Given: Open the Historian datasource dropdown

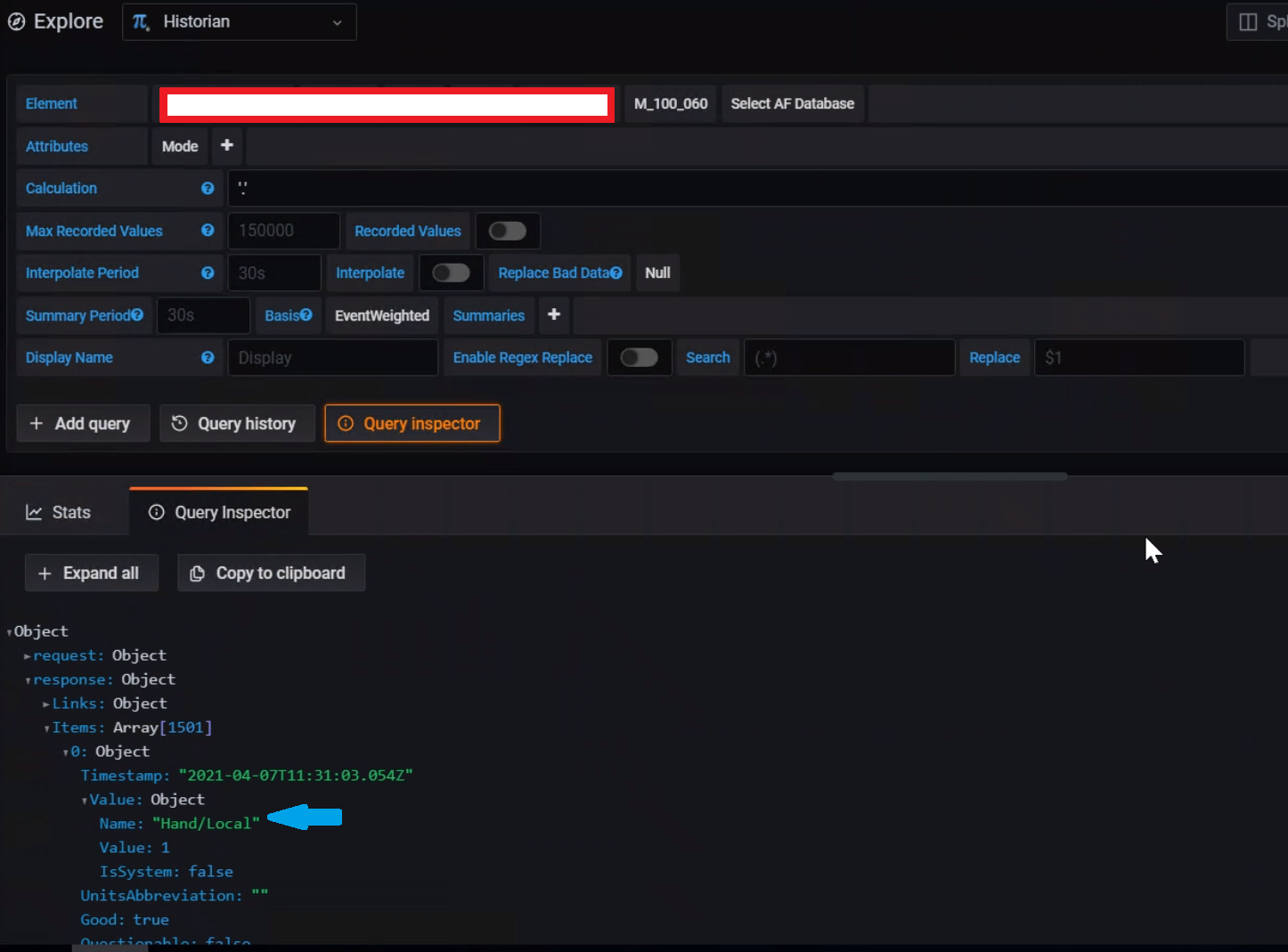Looking at the screenshot, I should point(337,21).
